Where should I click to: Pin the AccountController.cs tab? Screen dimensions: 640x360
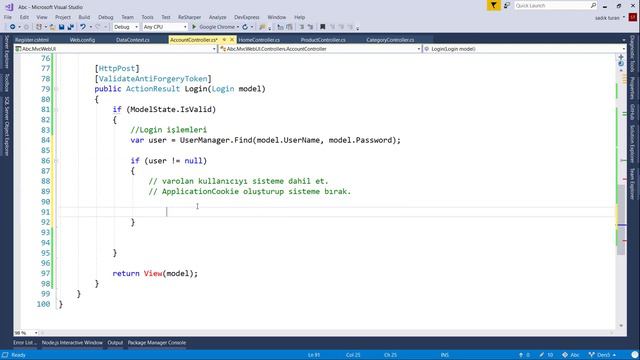pyautogui.click(x=224, y=40)
